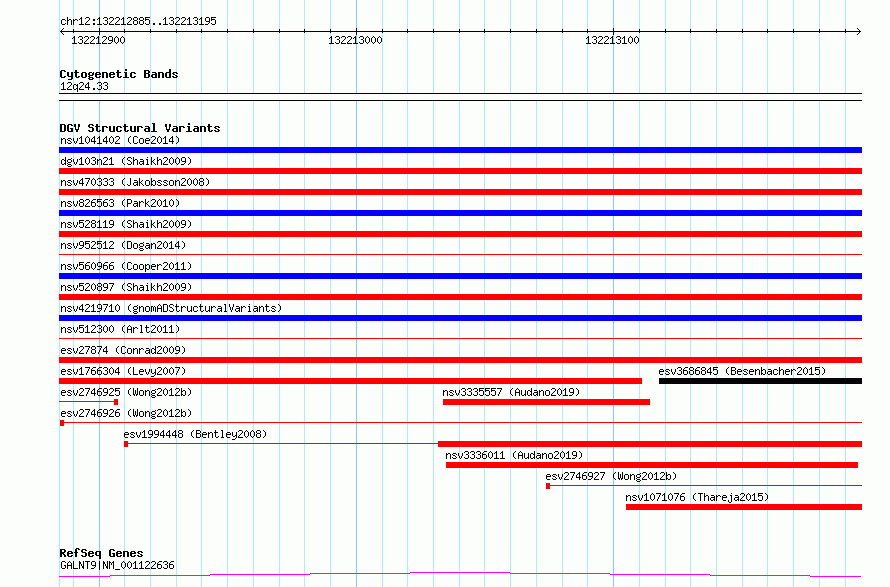
Task: Select the nsv3336011 (Audano2019) label
Action: pyautogui.click(x=514, y=455)
